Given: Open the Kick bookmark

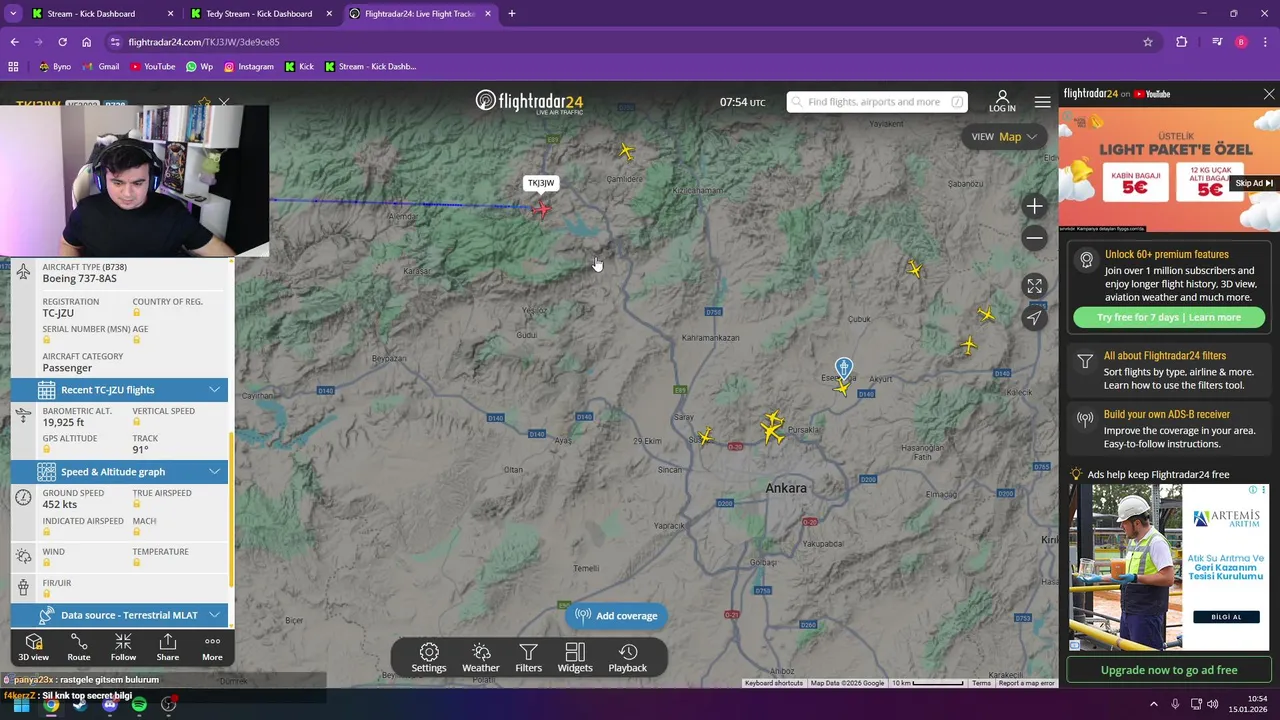Looking at the screenshot, I should 299,67.
